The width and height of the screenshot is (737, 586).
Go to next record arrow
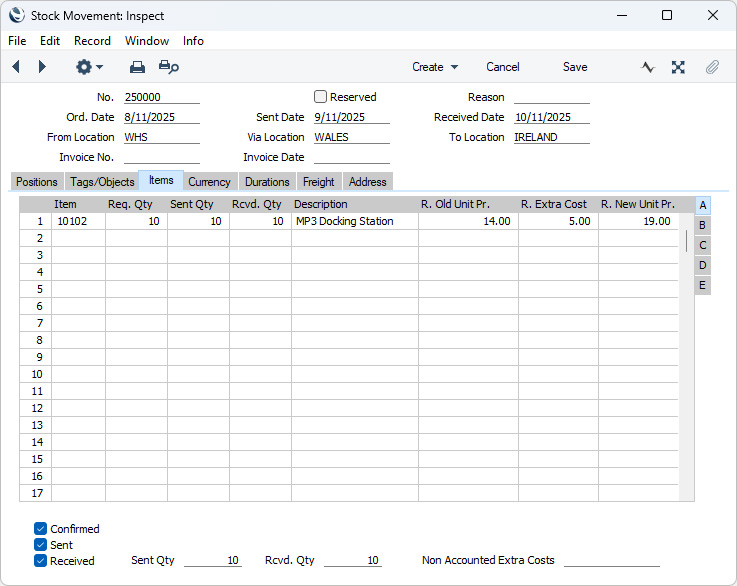[x=42, y=67]
